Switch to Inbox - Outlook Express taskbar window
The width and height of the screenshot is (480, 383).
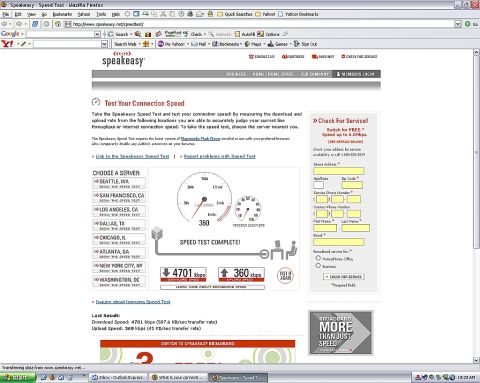pos(118,377)
